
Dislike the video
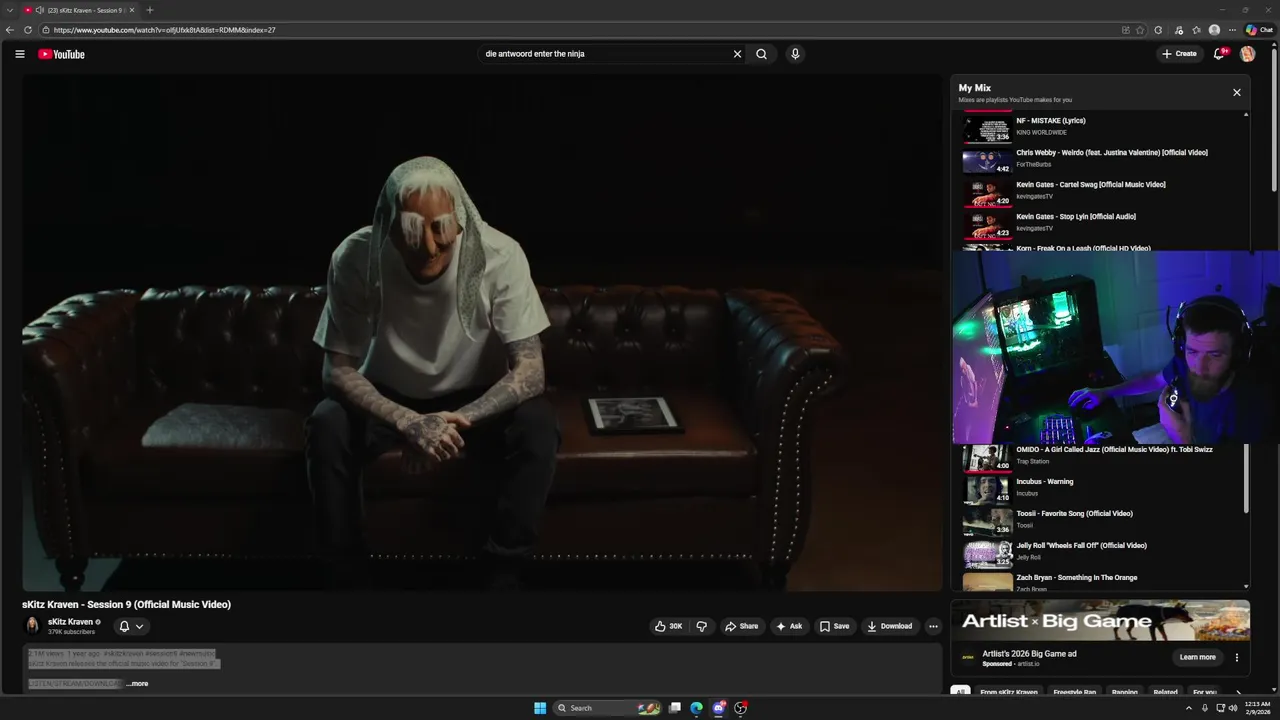click(701, 626)
